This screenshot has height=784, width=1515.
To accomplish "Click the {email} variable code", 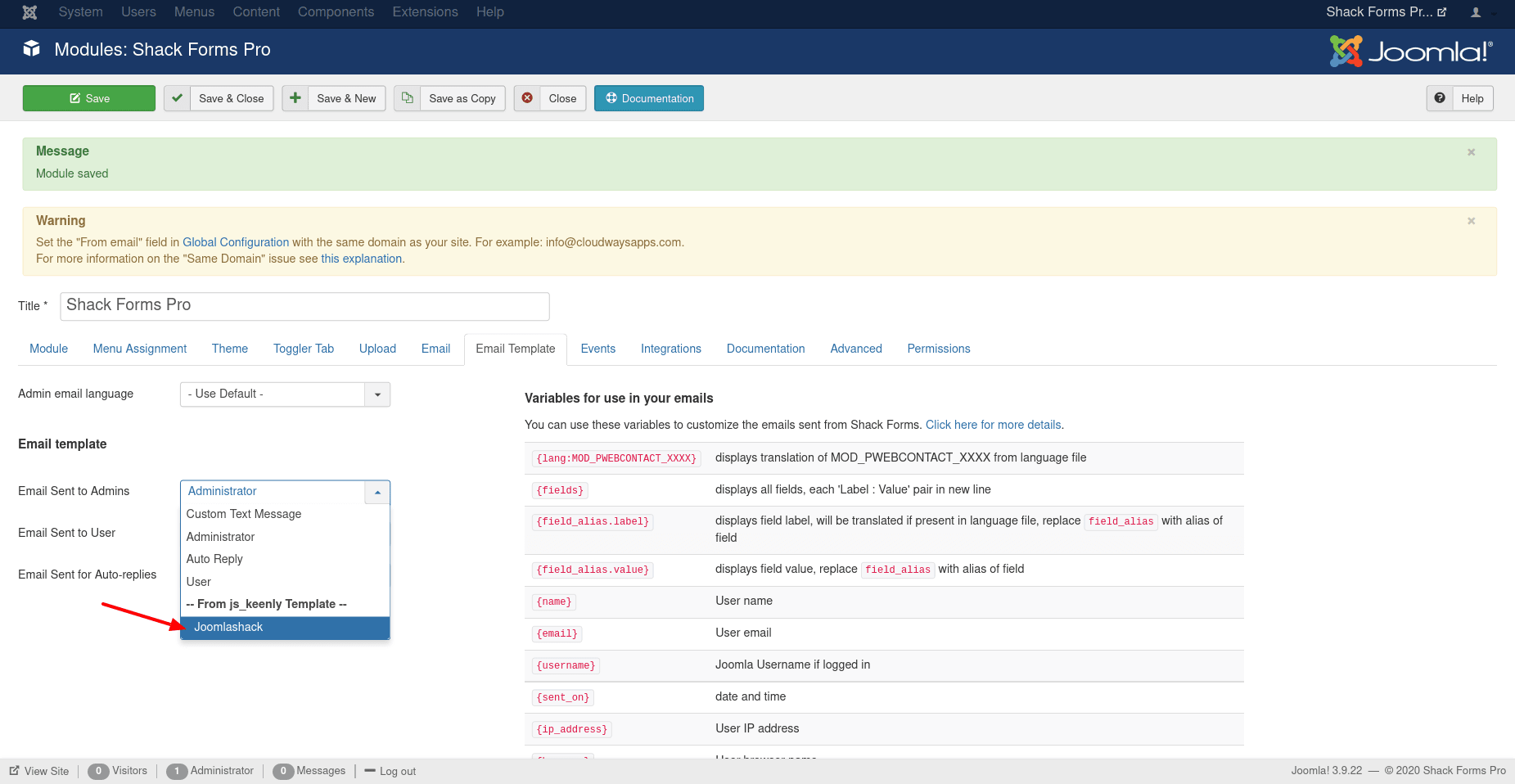I will point(557,633).
